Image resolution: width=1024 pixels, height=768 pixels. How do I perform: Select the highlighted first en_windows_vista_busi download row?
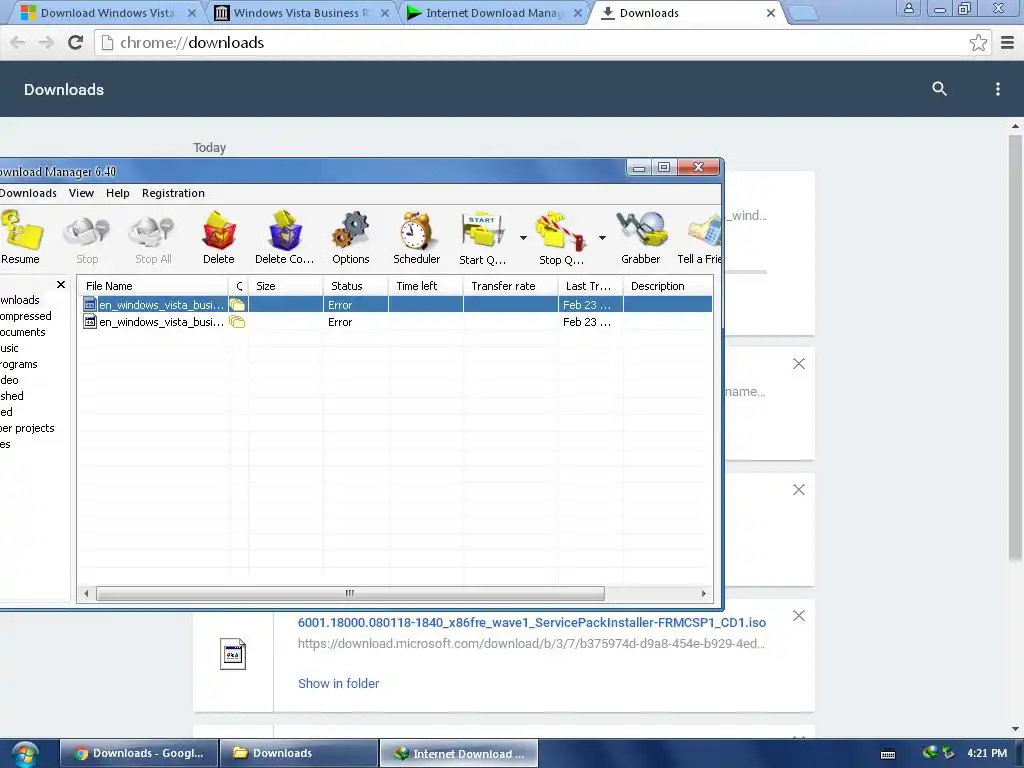coord(397,305)
